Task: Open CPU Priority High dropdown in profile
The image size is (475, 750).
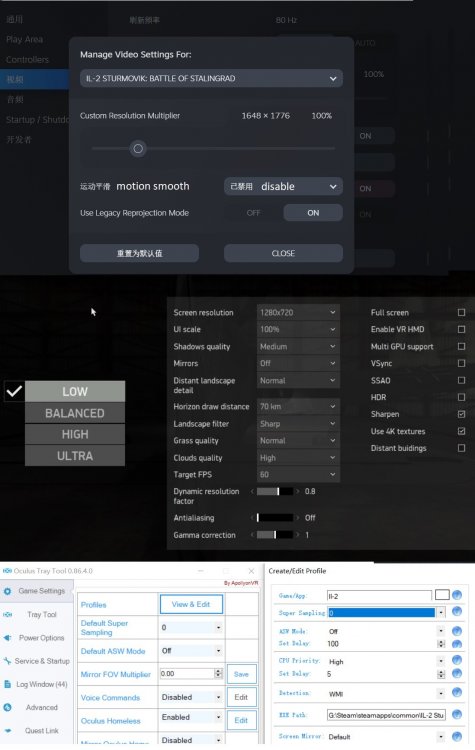Action: click(386, 662)
